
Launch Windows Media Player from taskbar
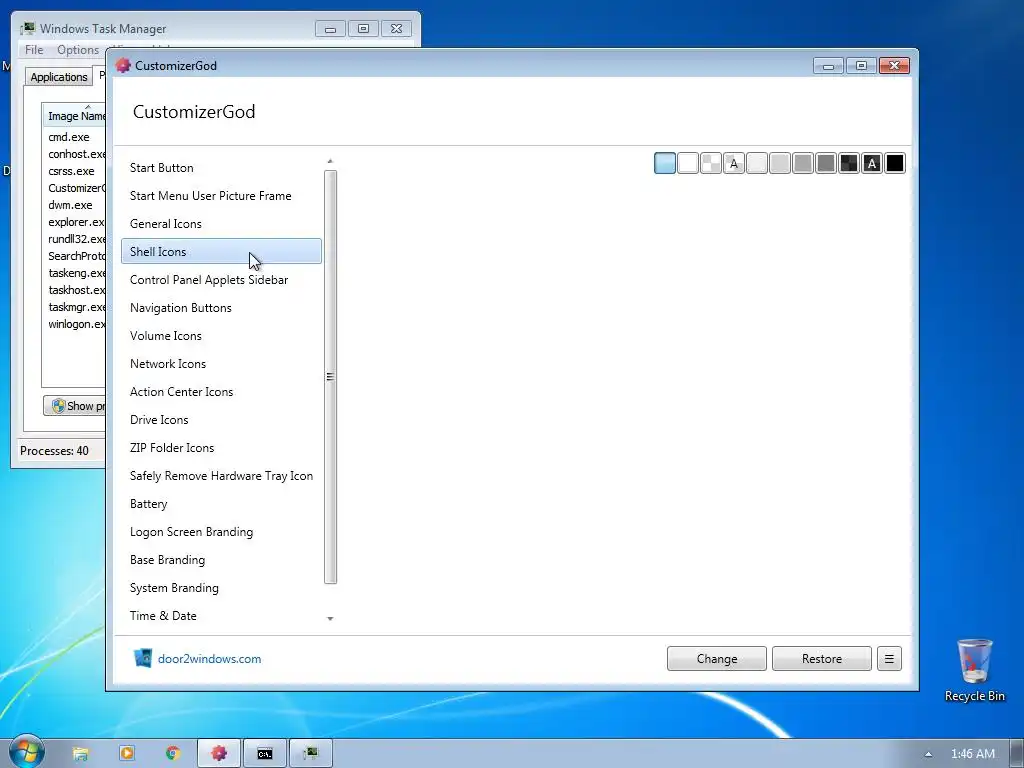tap(127, 754)
